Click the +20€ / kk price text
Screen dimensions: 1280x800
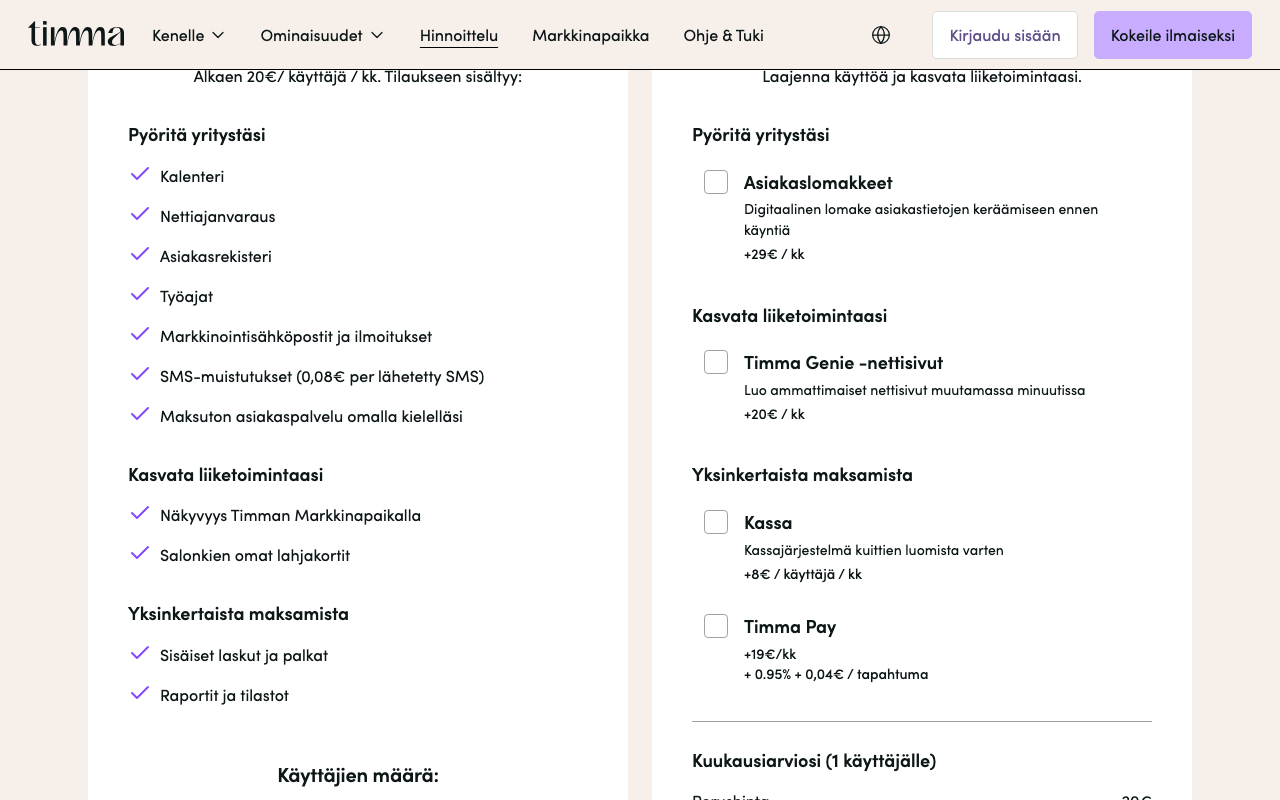click(774, 414)
